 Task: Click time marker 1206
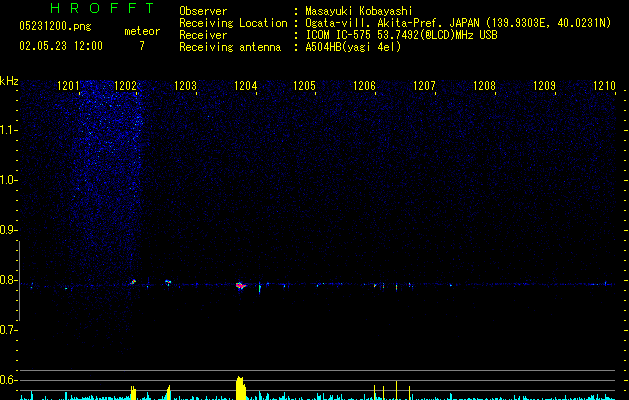point(364,86)
